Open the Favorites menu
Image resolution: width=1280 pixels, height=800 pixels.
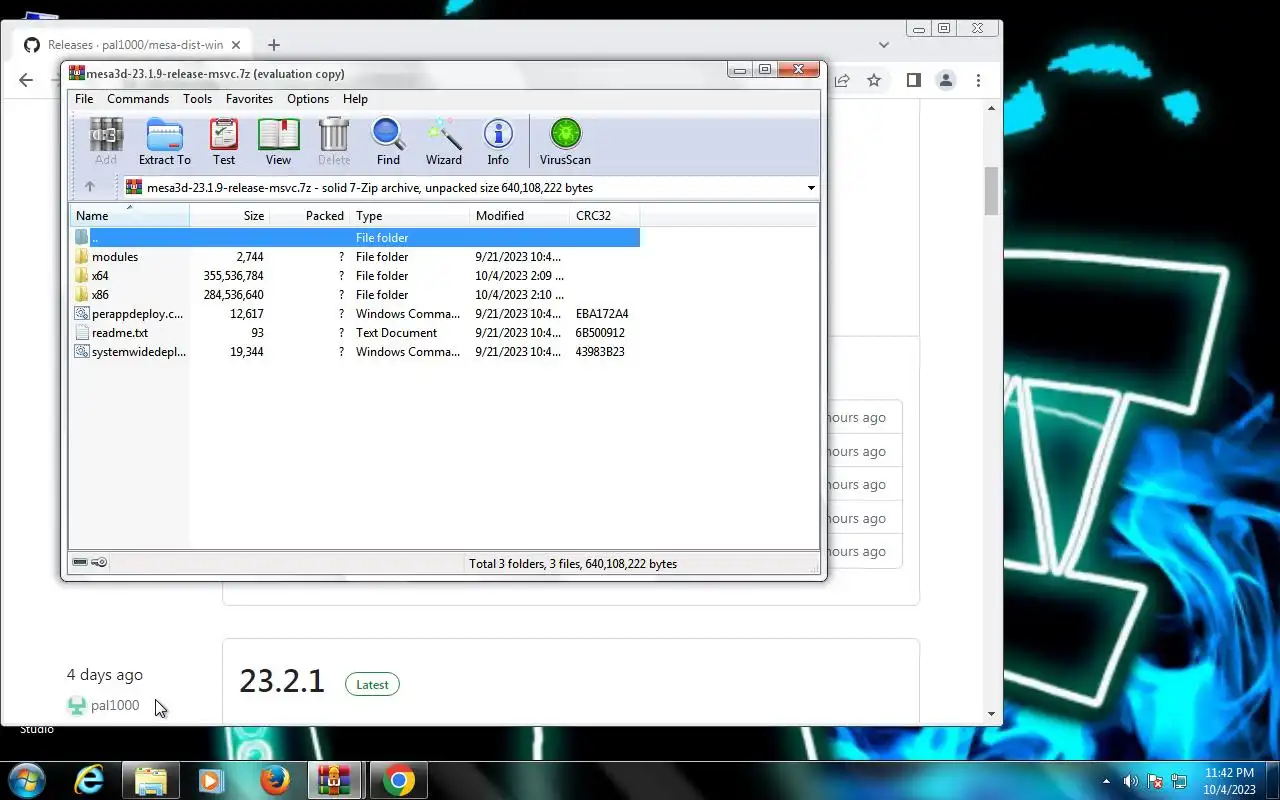[249, 99]
